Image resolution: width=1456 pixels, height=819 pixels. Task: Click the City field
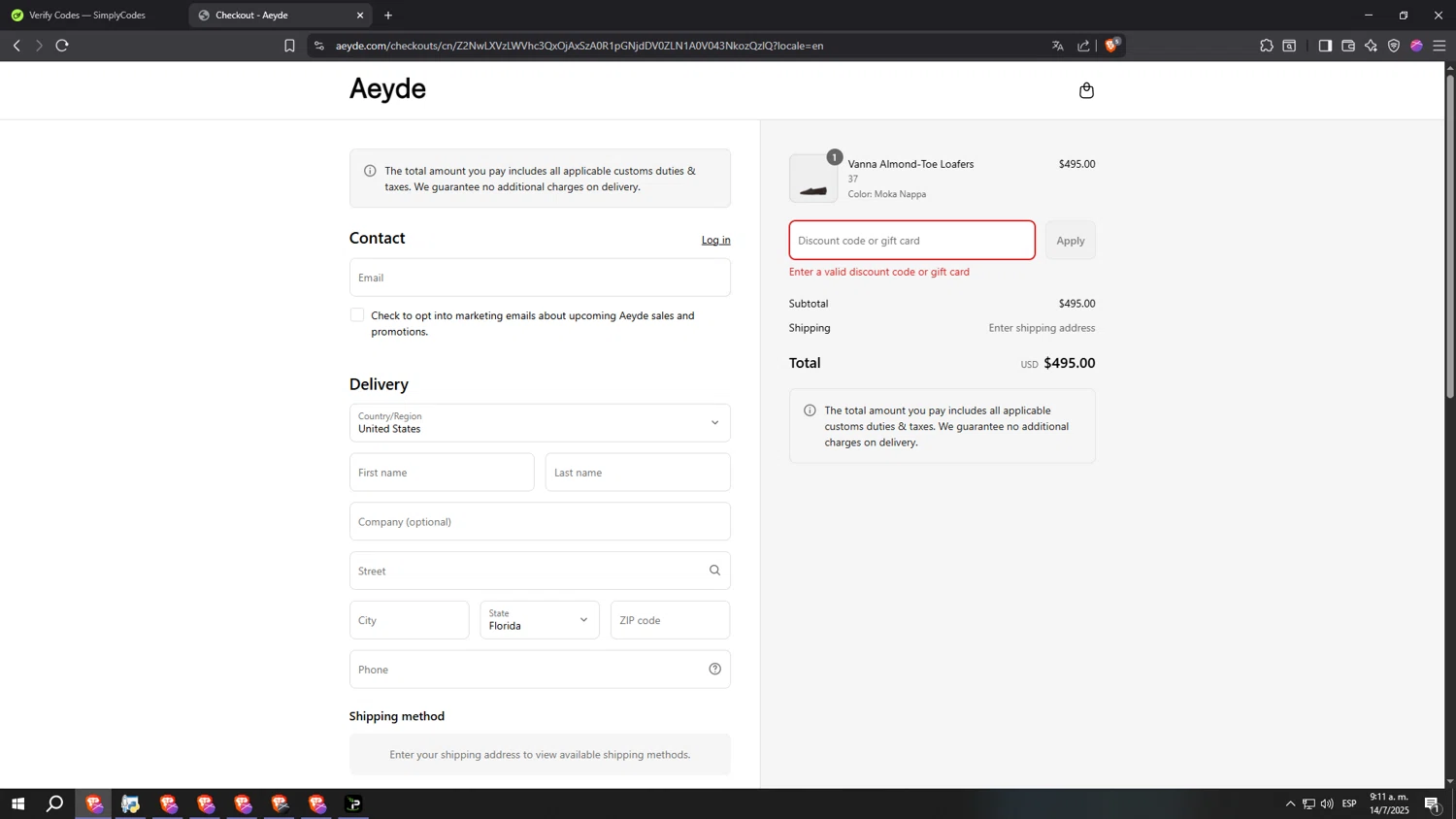(x=409, y=620)
